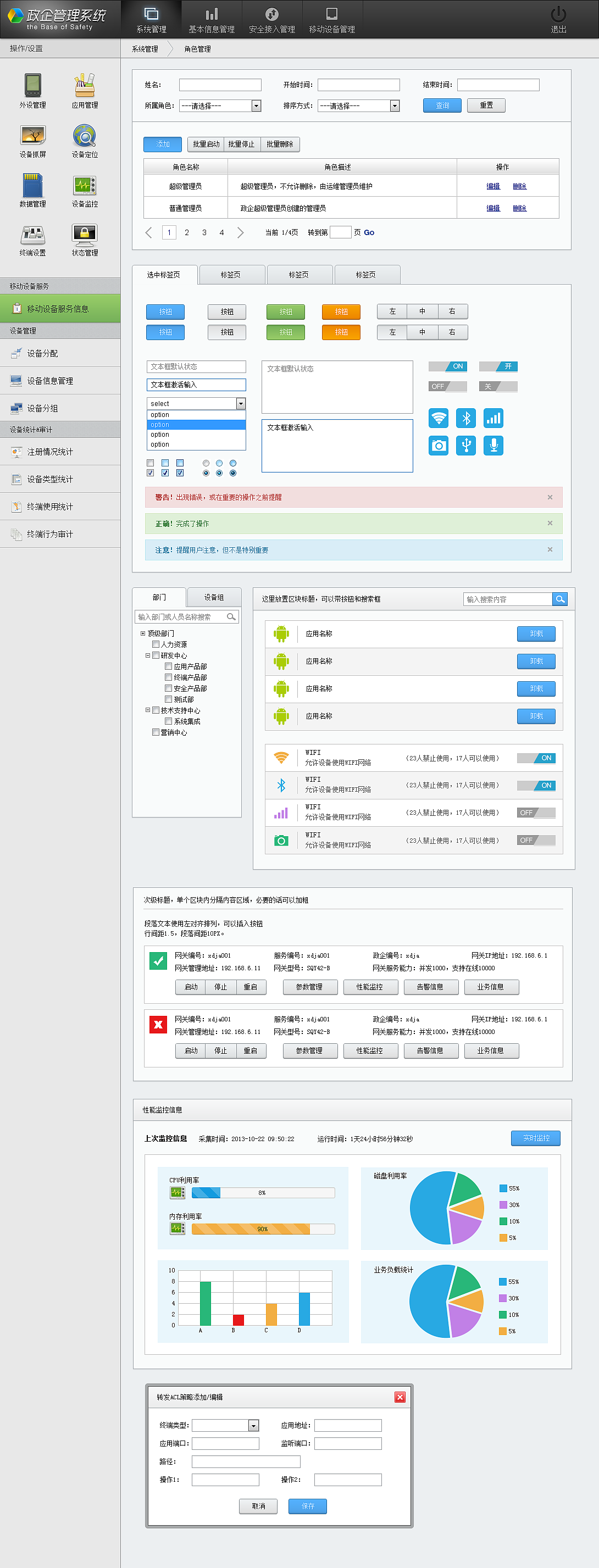Open 外设管理 peripheral management icon

click(33, 85)
